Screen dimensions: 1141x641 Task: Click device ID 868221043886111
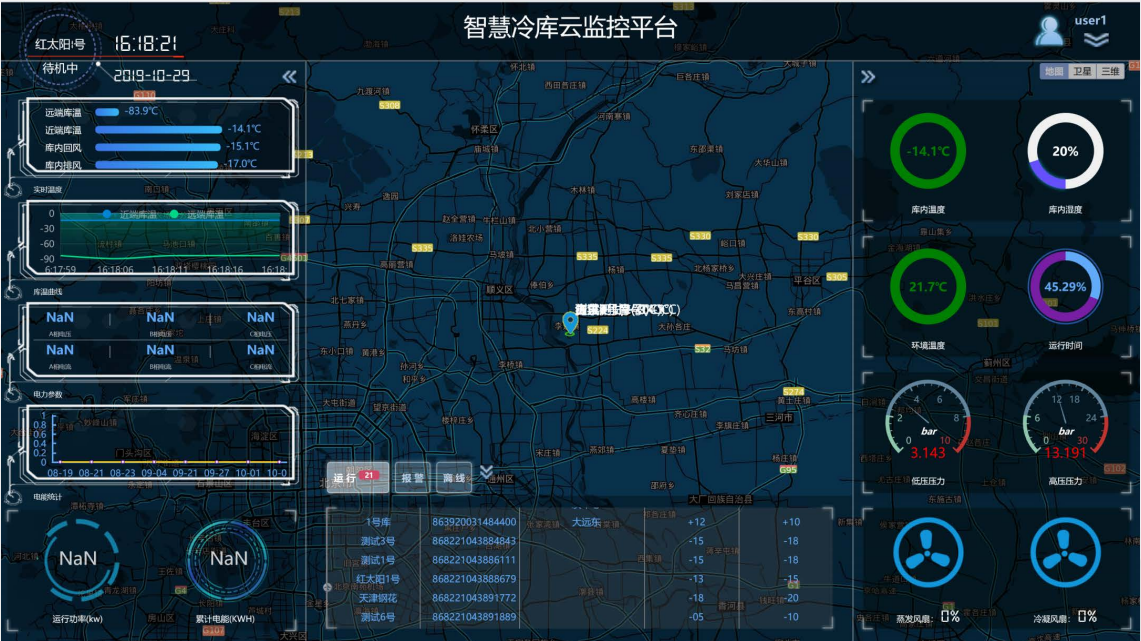point(474,560)
